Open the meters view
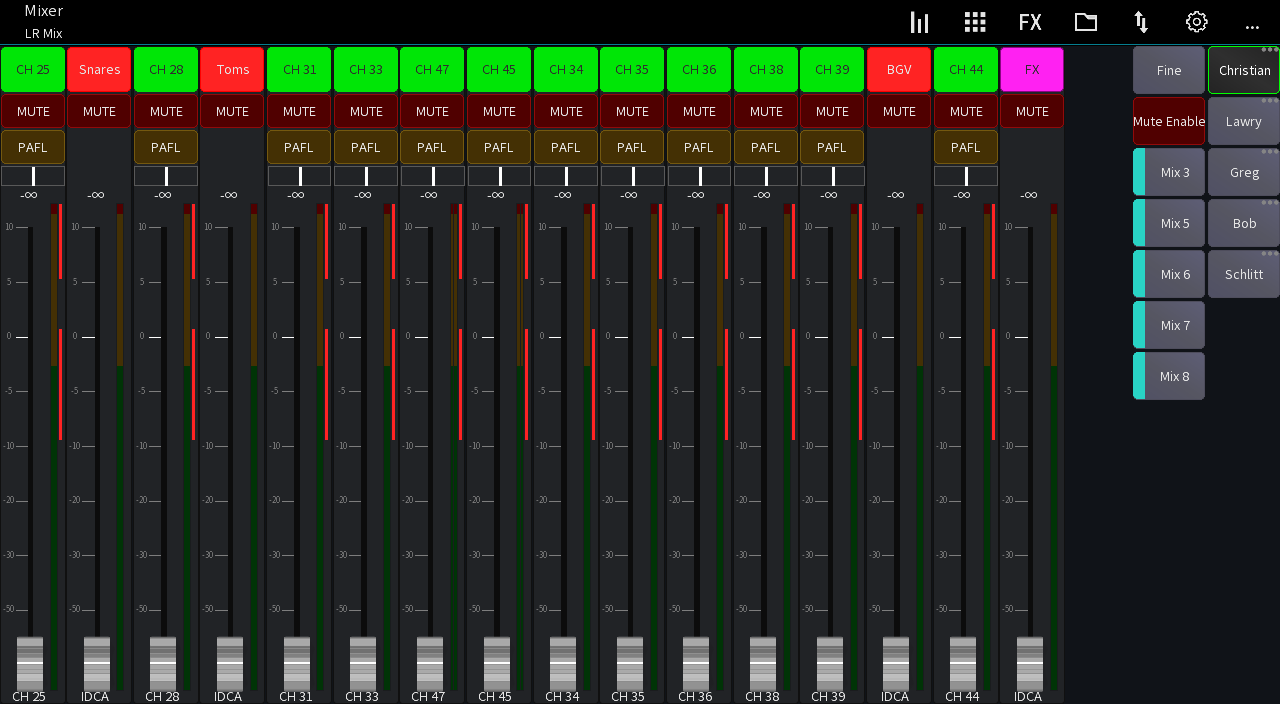 (x=919, y=21)
